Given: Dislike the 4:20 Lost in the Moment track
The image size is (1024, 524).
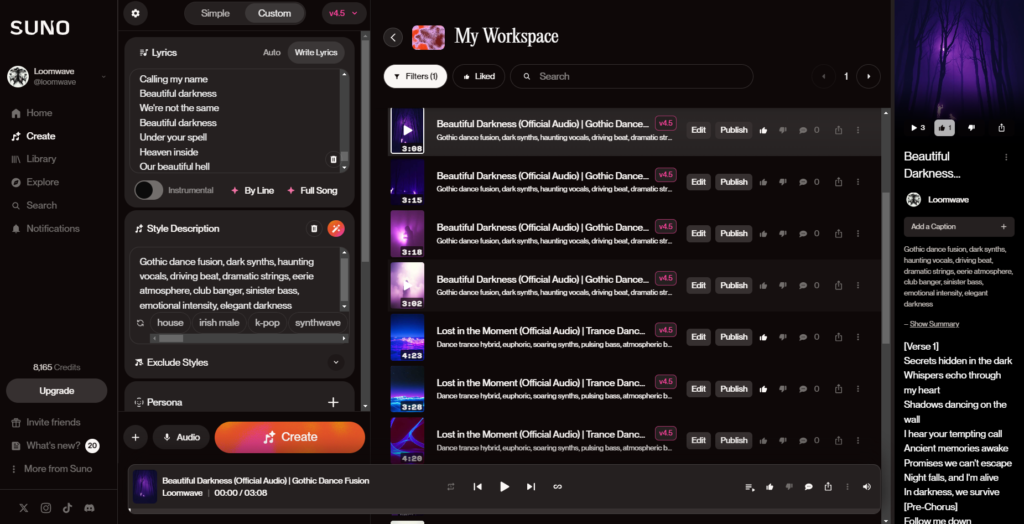Looking at the screenshot, I should [782, 440].
